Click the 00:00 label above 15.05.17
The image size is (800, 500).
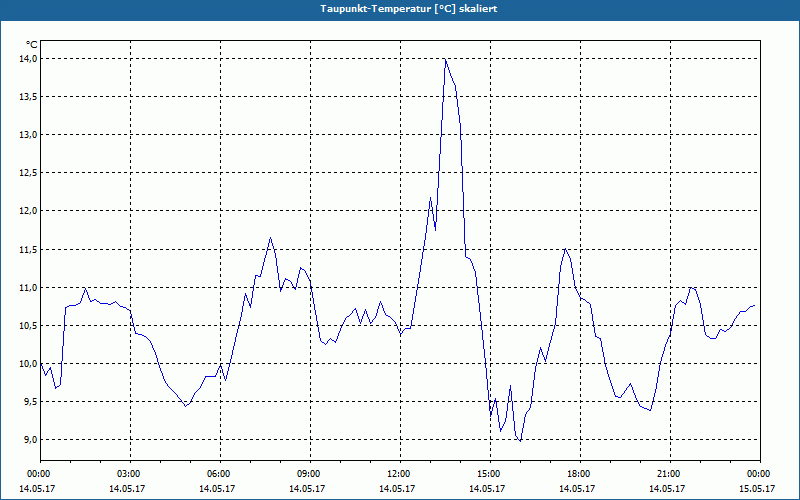(x=760, y=474)
